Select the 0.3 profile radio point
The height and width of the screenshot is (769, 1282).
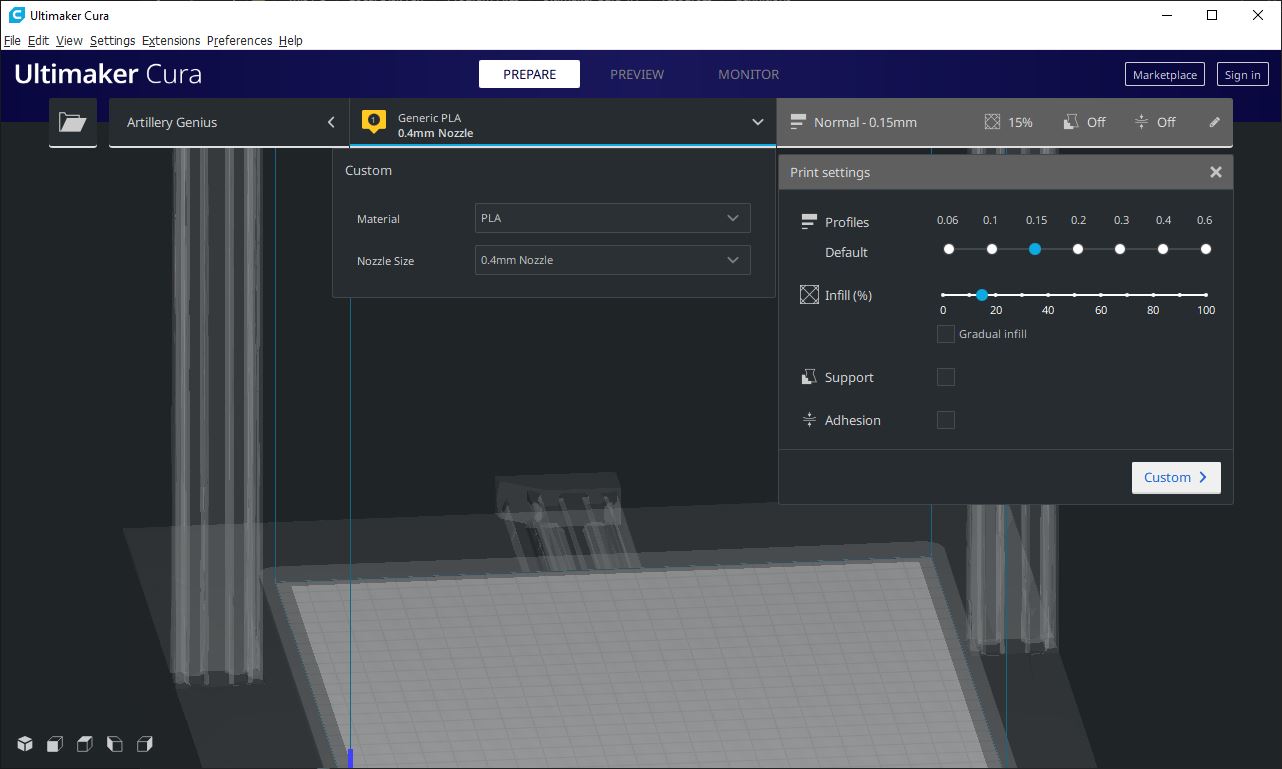1120,249
